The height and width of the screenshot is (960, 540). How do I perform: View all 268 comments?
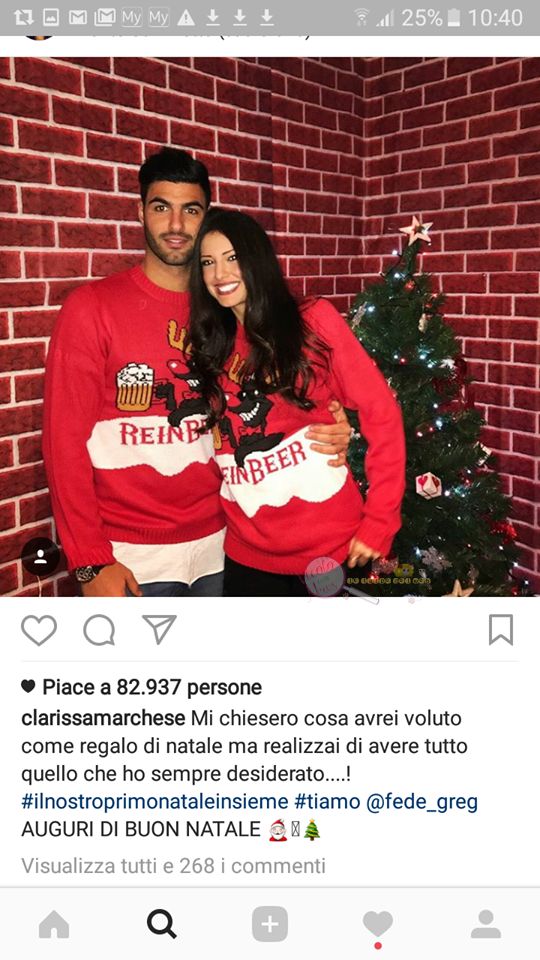173,866
